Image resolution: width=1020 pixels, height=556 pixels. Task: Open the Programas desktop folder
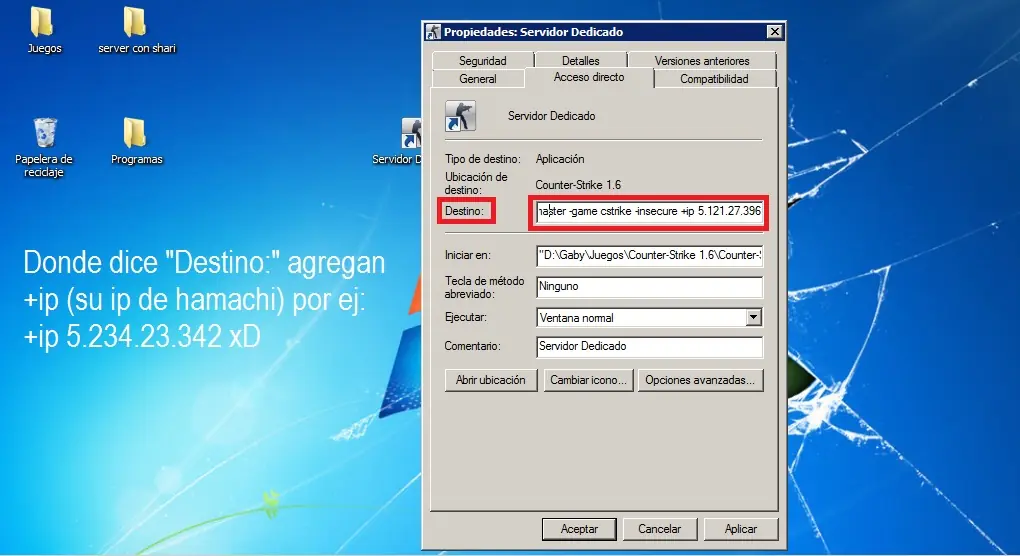(136, 140)
